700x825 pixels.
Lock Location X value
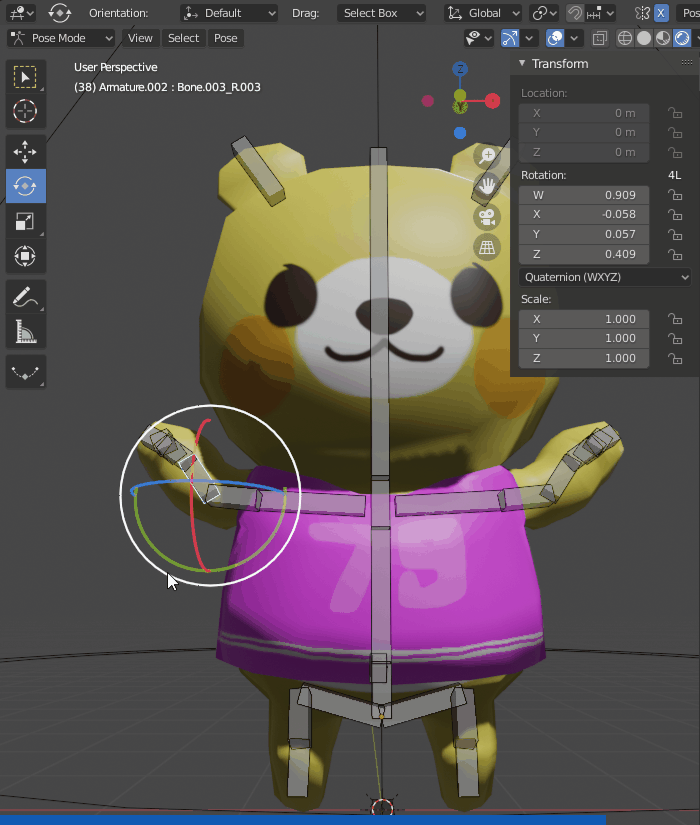675,113
